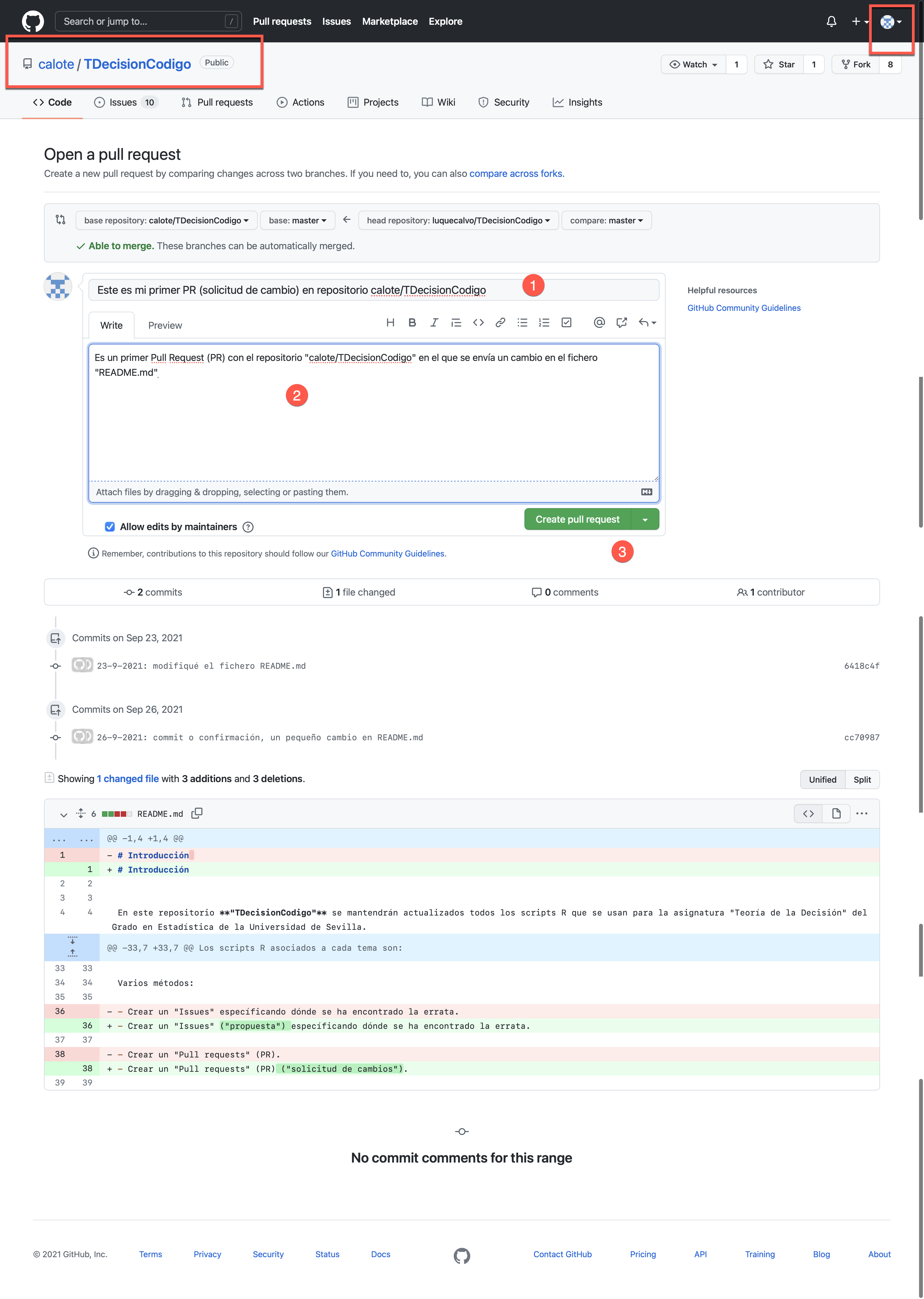Open the GitHub home logo
Image resolution: width=924 pixels, height=1299 pixels.
(x=32, y=21)
